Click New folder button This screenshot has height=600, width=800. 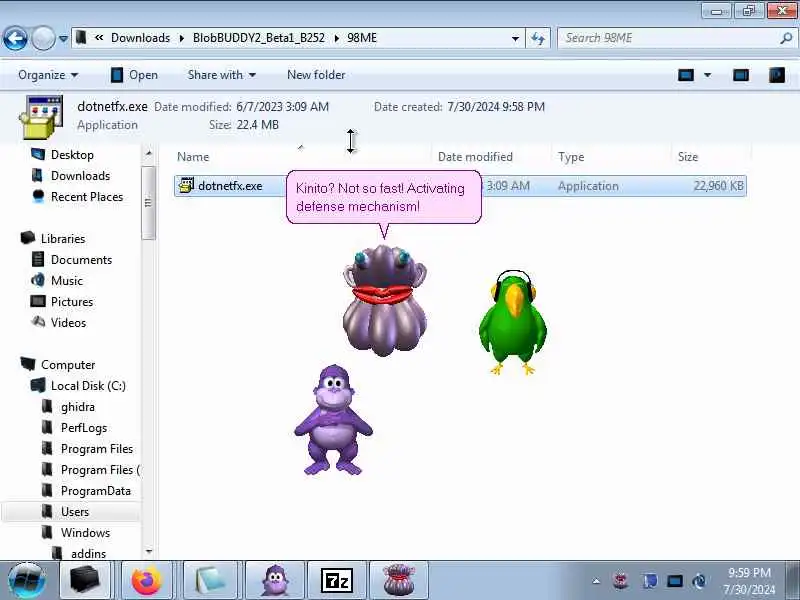pos(316,75)
